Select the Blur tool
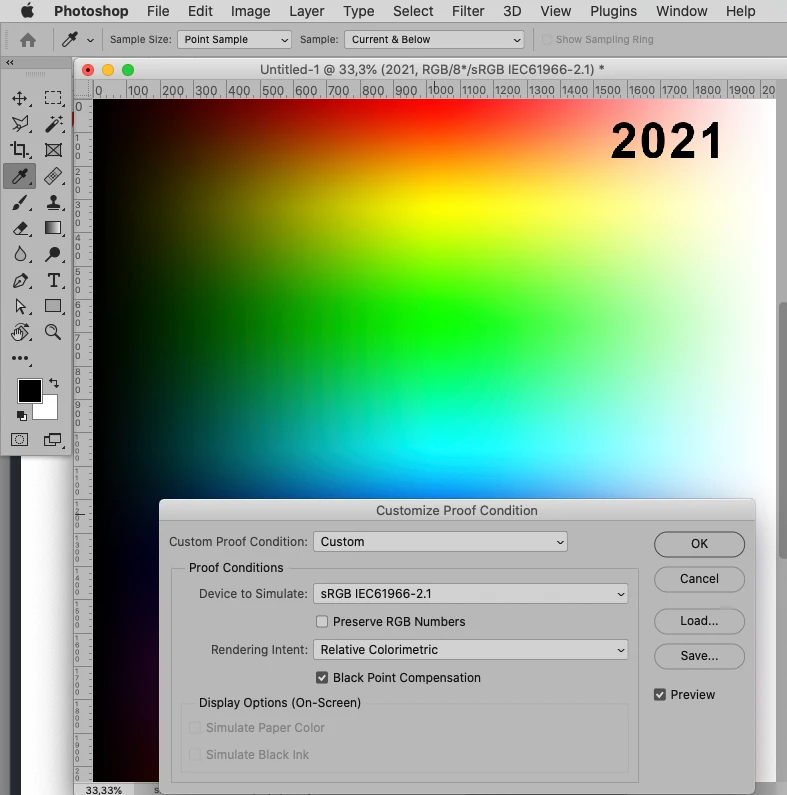The image size is (787, 795). [20, 254]
